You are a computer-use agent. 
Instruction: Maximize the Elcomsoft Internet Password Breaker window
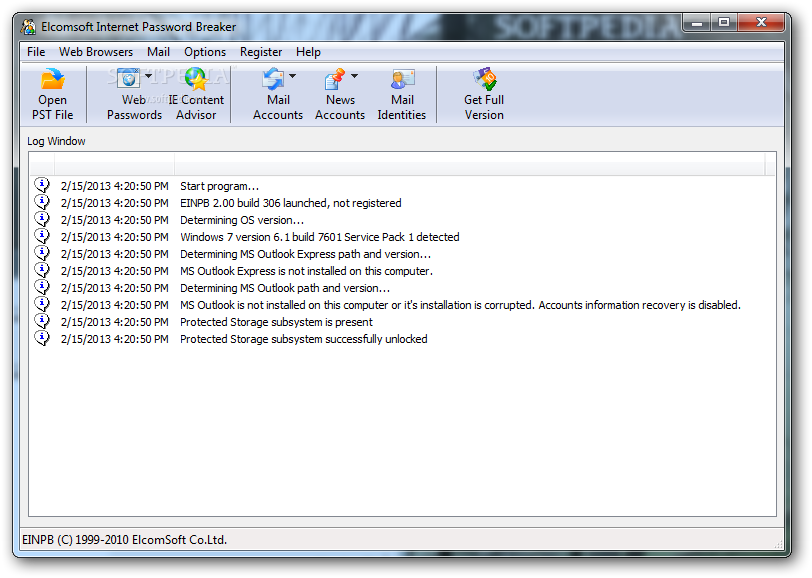pos(723,23)
